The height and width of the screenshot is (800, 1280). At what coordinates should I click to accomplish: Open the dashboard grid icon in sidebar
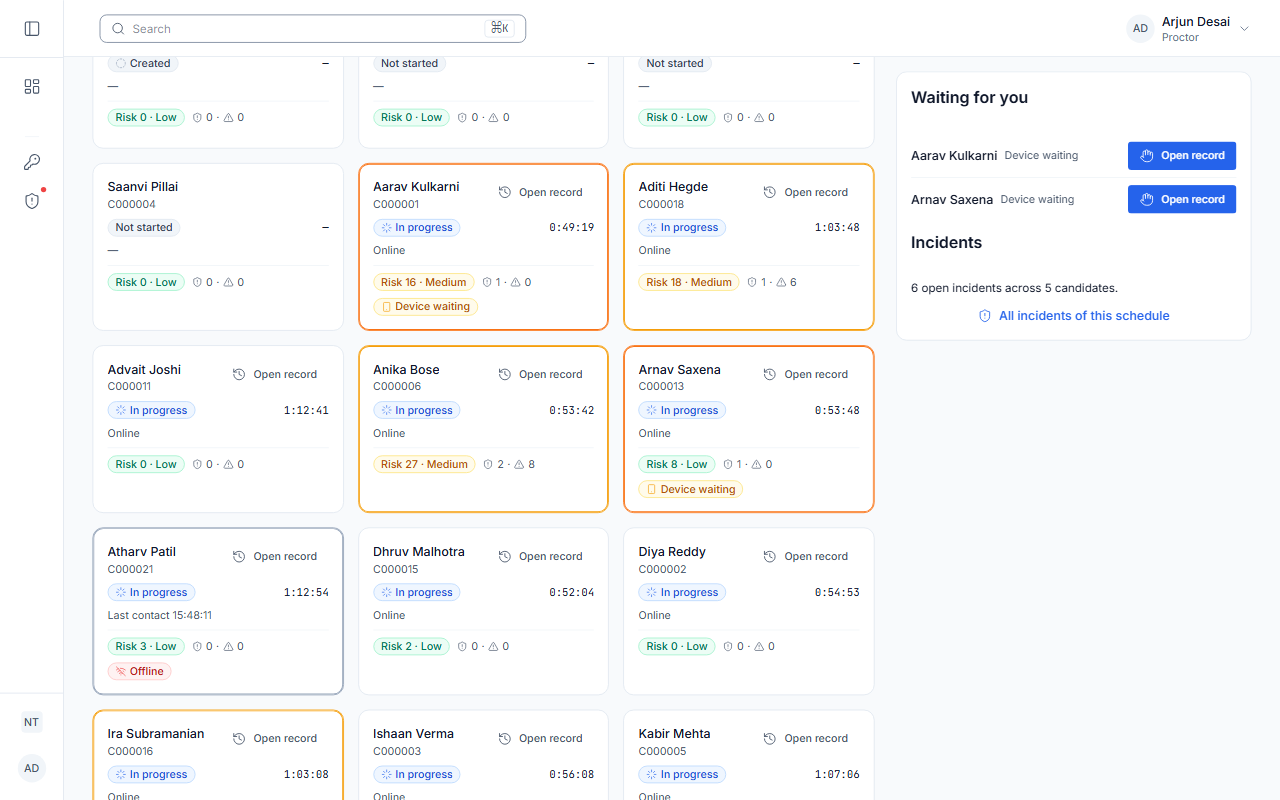pos(32,87)
